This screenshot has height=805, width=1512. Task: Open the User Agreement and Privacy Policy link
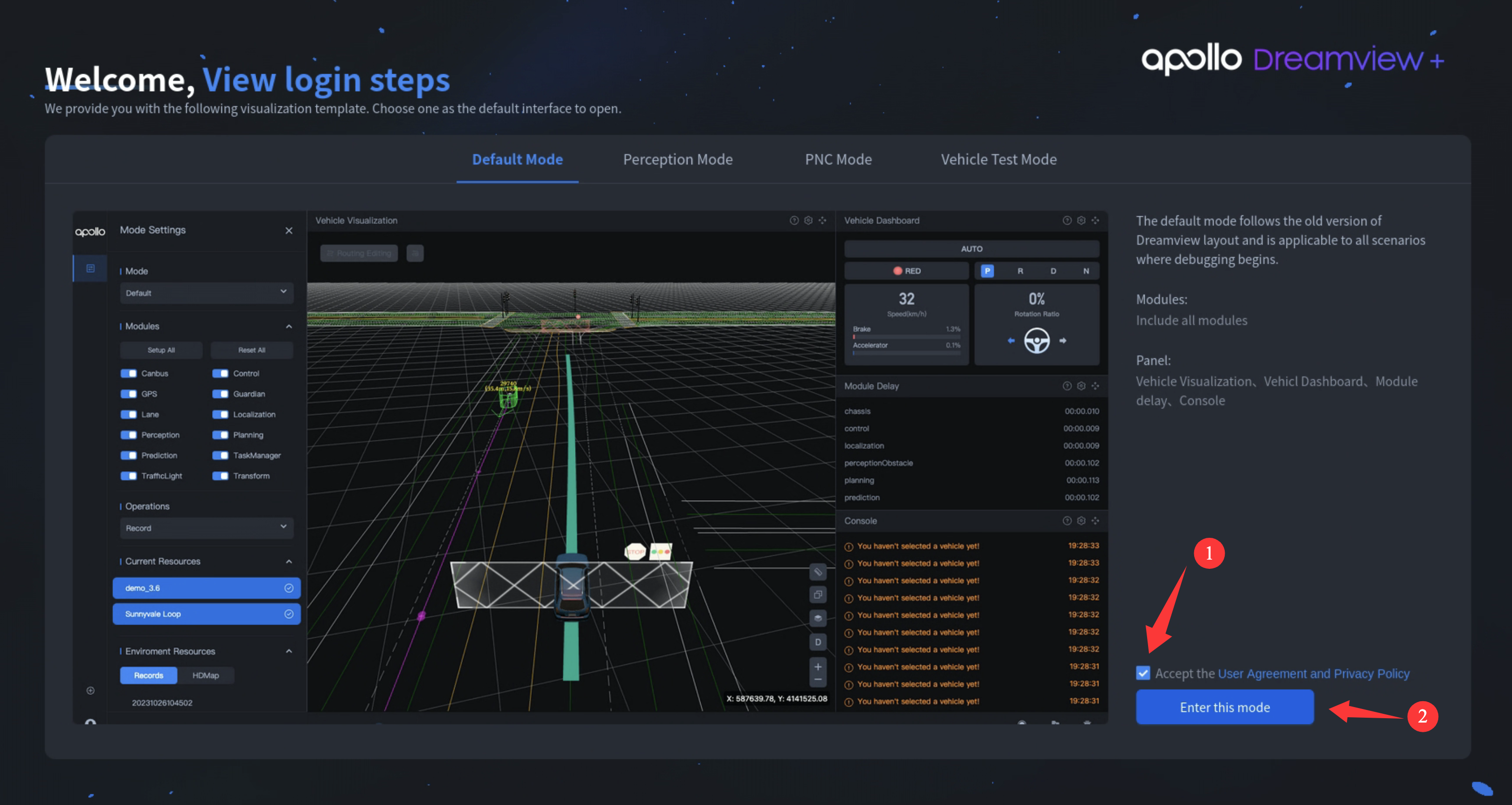[1313, 674]
